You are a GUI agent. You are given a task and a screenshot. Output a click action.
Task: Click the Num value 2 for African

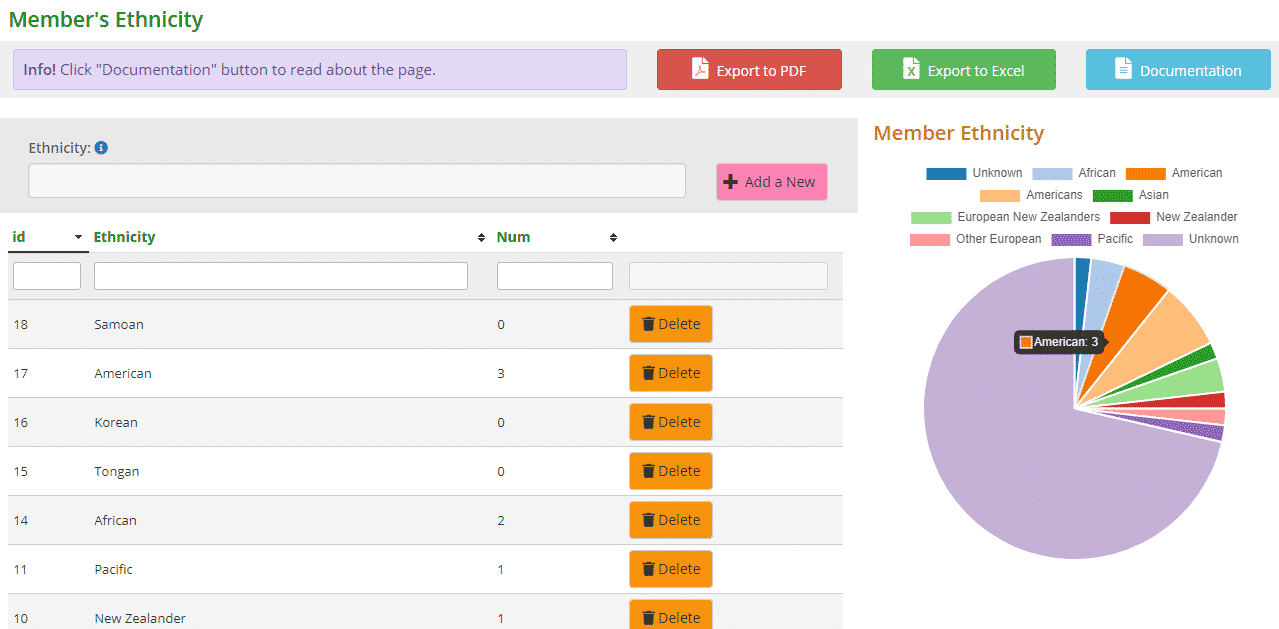point(501,520)
